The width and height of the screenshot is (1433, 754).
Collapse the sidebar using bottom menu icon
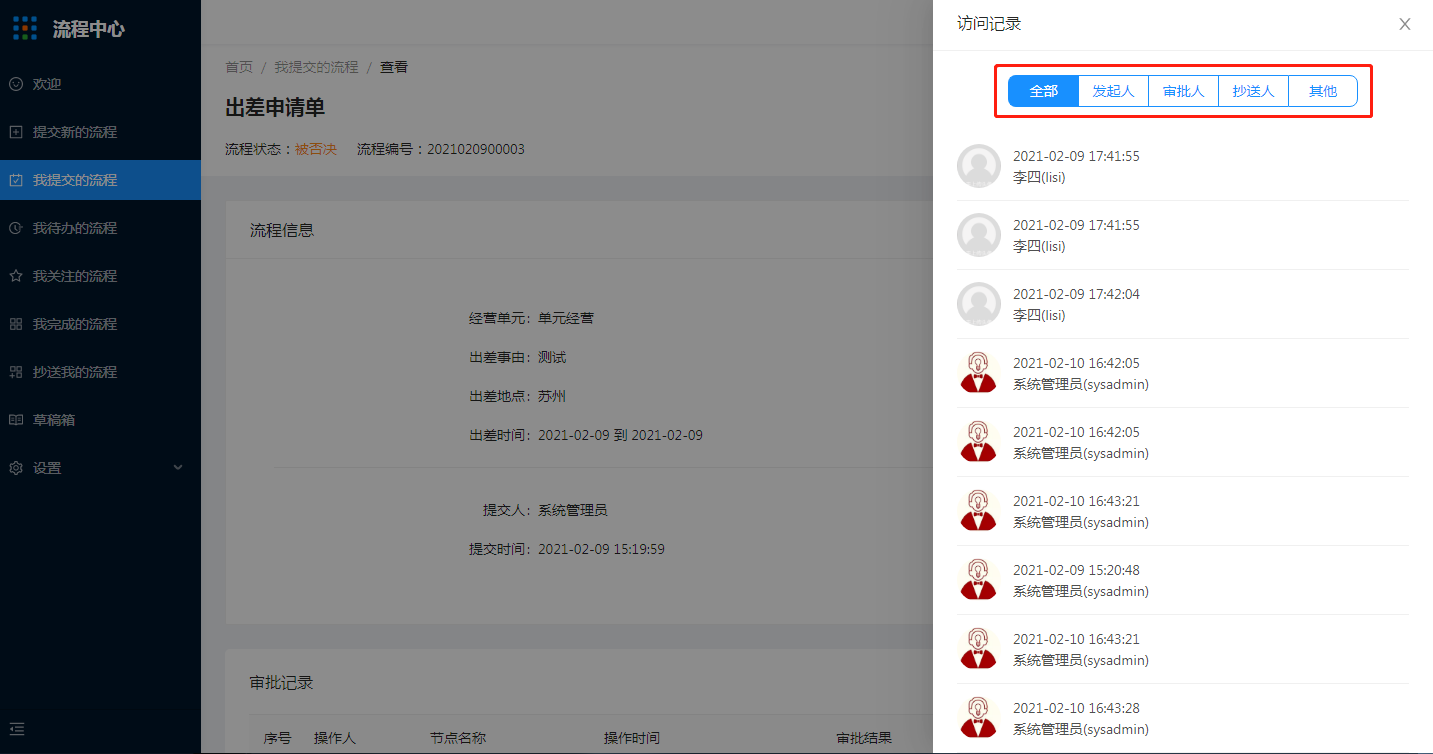[x=16, y=729]
